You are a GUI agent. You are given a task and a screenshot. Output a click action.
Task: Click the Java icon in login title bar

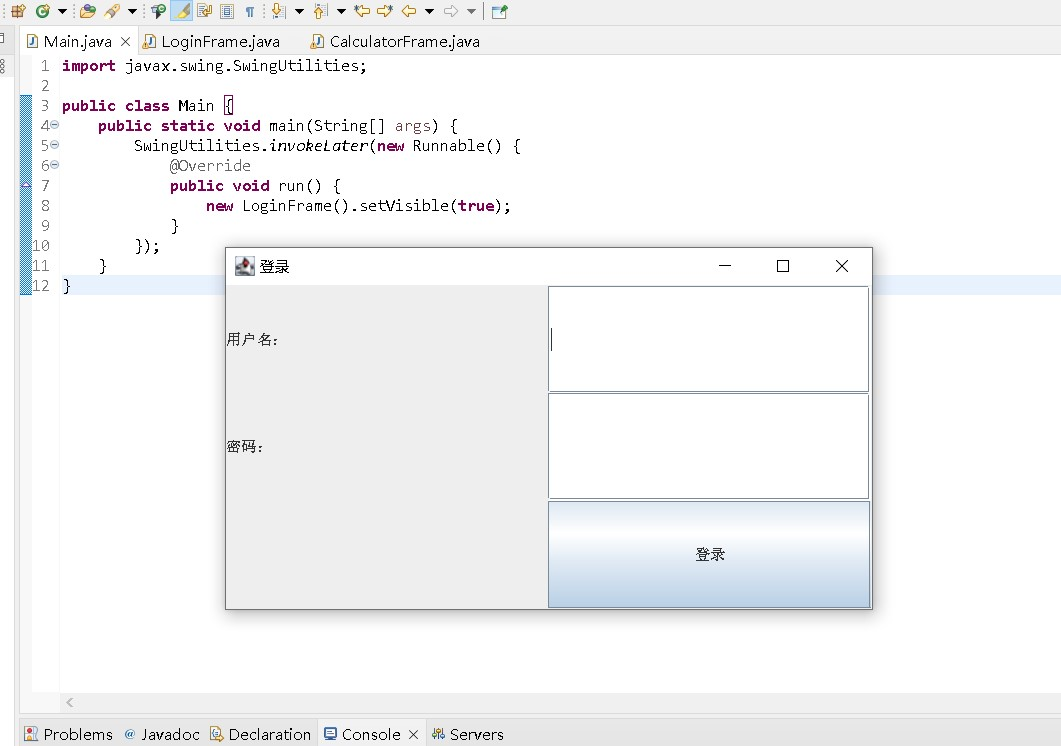coord(244,266)
